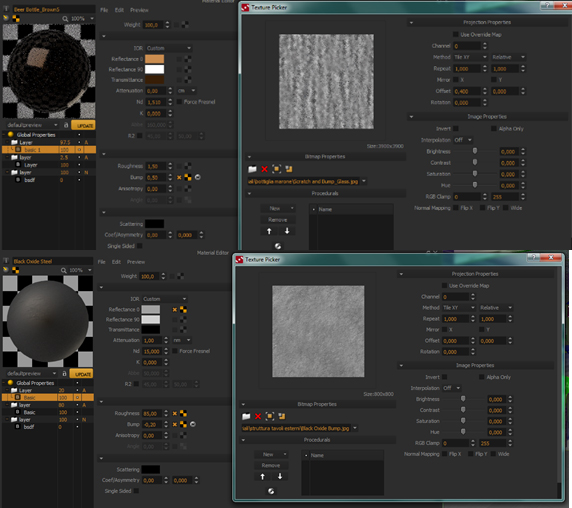Click New procedural in Black Oxide Bump picker
The image size is (572, 508).
coord(271,454)
